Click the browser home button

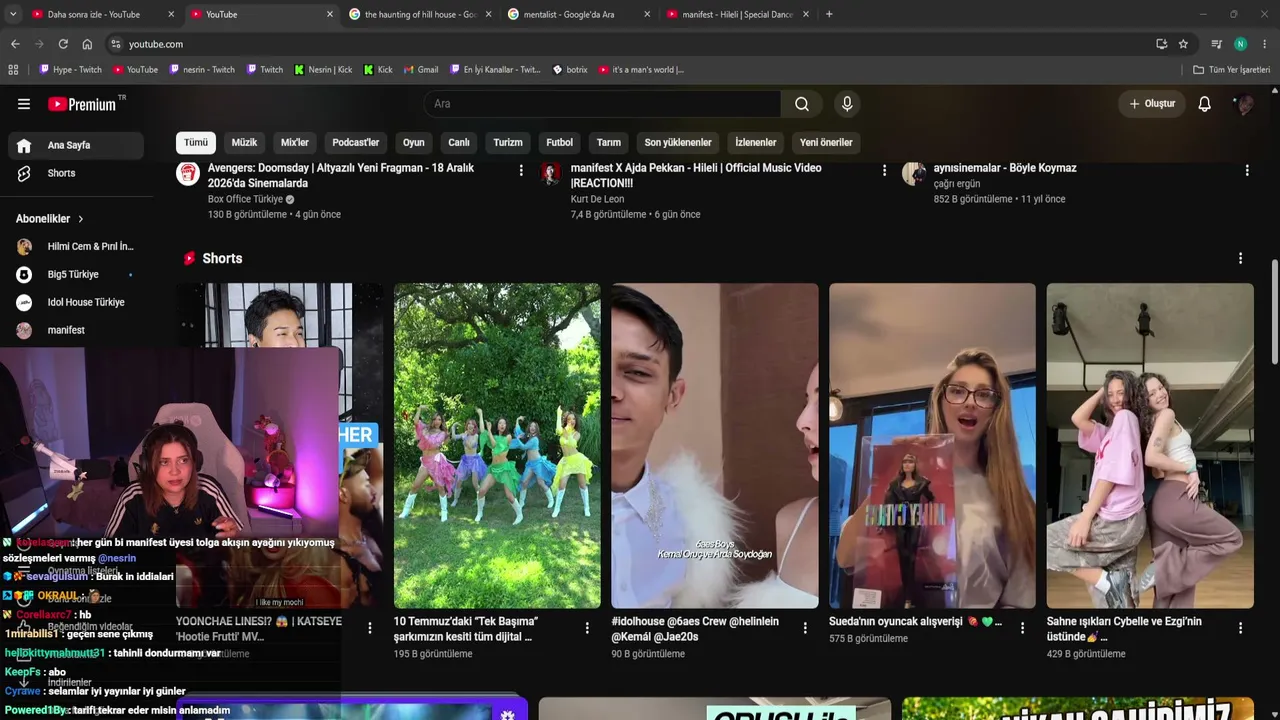point(87,44)
